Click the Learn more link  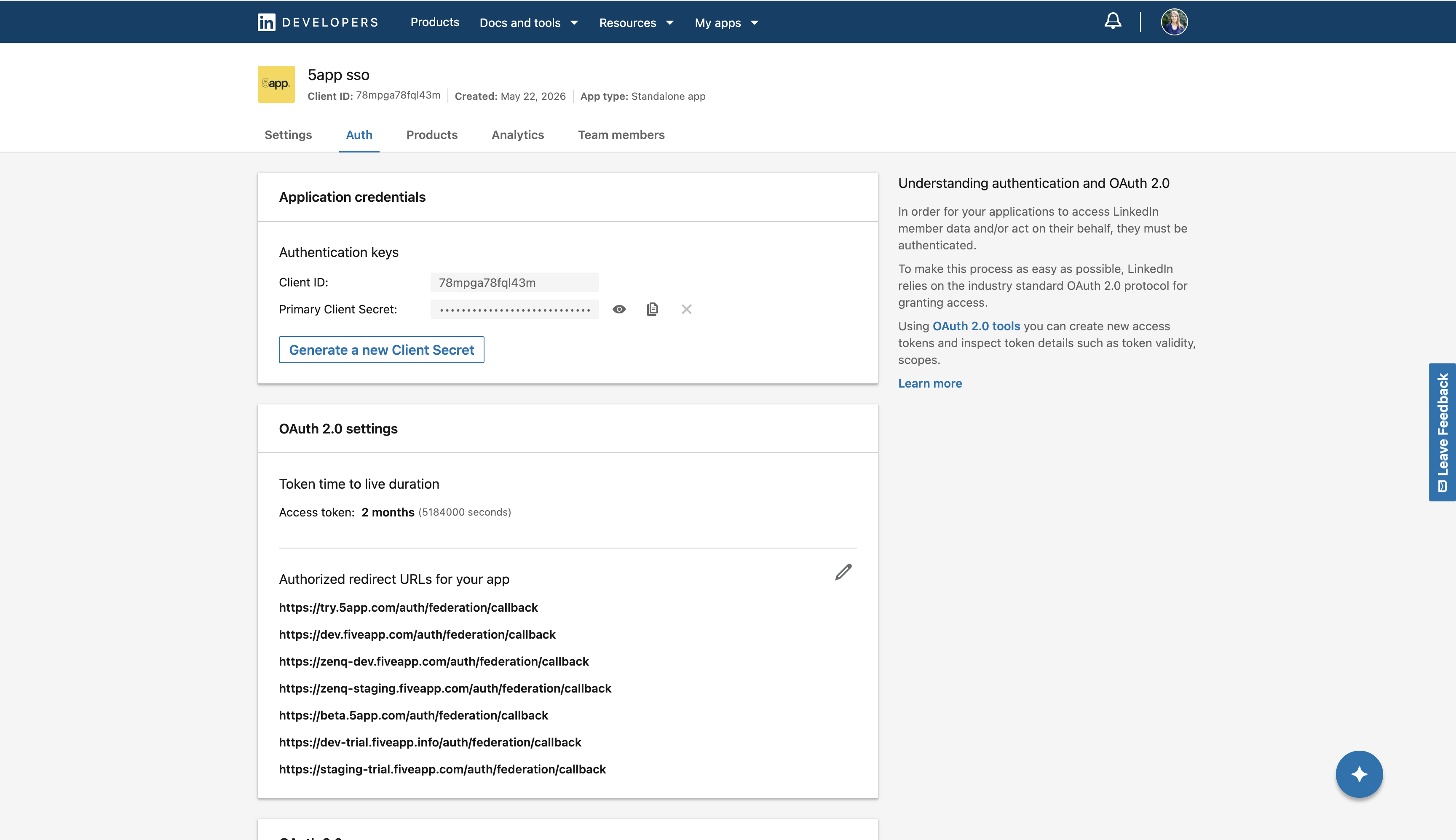click(x=930, y=384)
